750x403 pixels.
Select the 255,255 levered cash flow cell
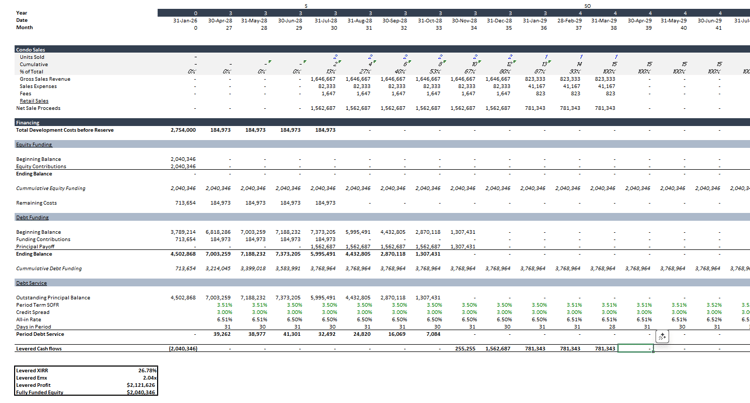click(465, 349)
